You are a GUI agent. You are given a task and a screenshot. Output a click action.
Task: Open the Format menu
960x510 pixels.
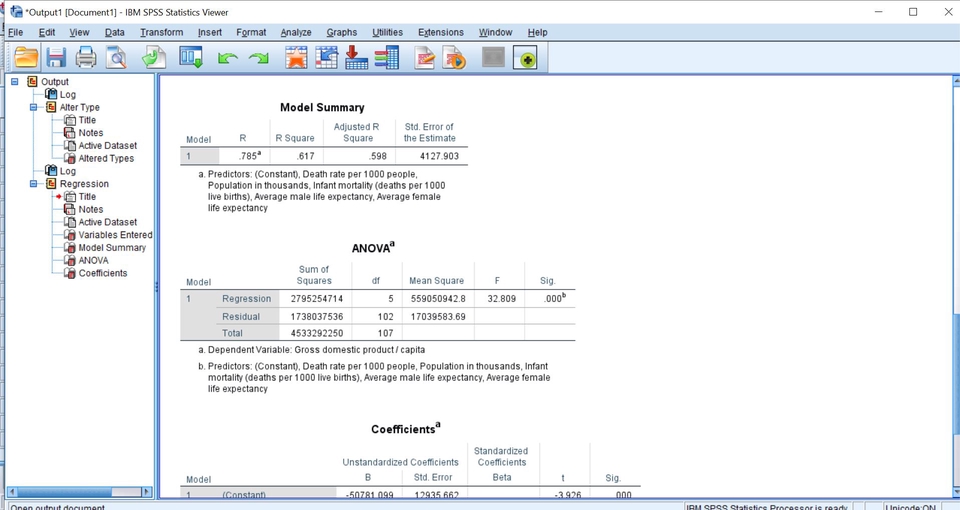pyautogui.click(x=251, y=32)
